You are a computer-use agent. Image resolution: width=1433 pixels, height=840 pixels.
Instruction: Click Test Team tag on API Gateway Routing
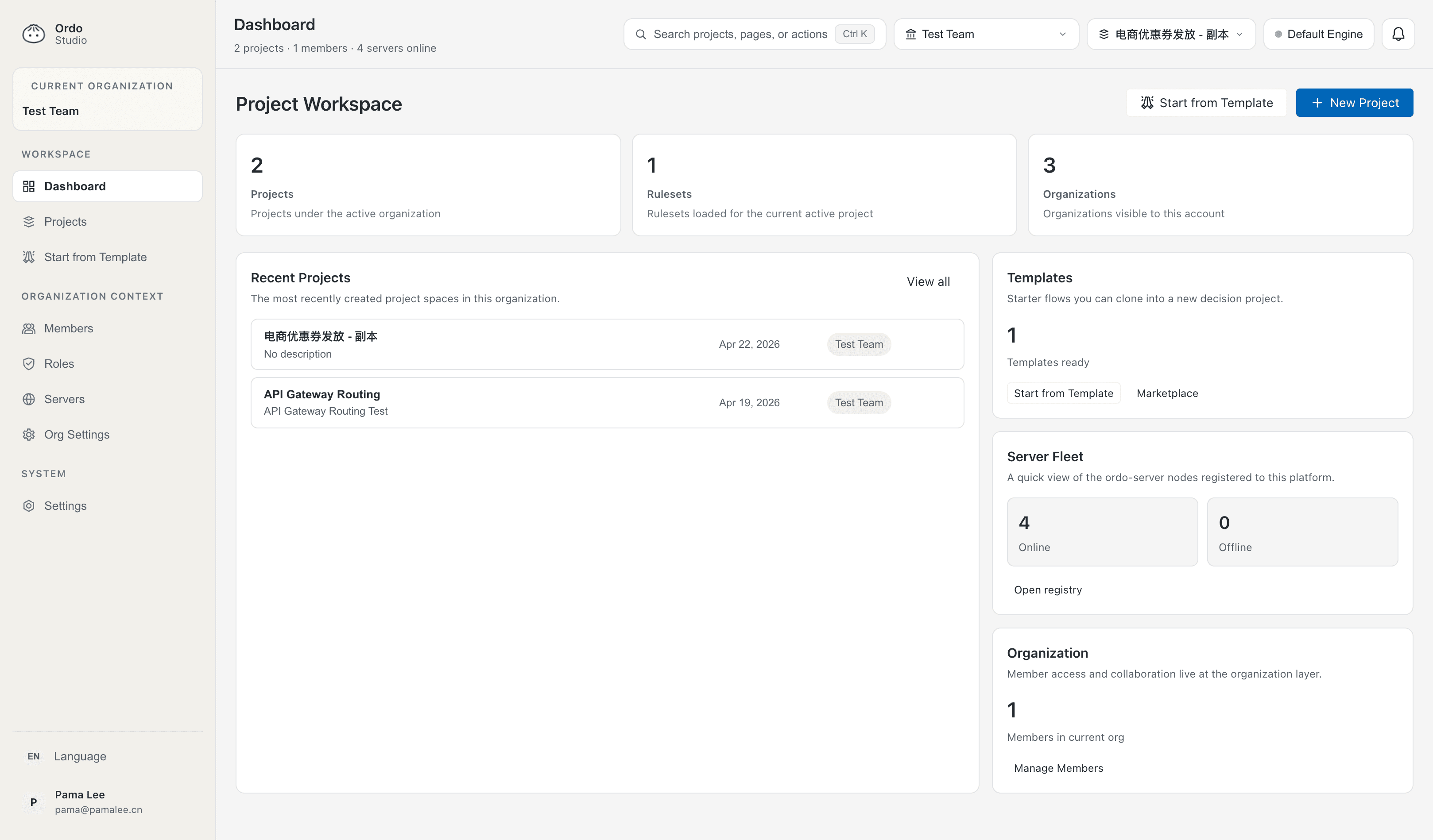(x=859, y=403)
